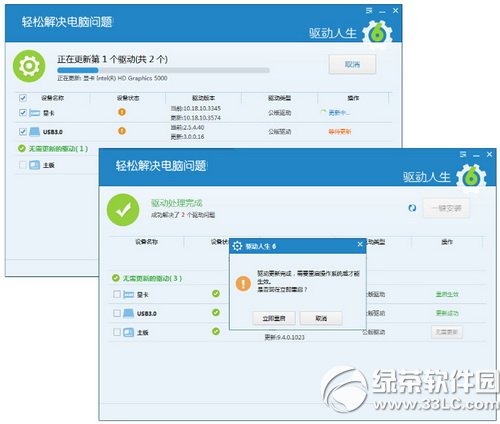This screenshot has height=424, width=500.
Task: Click the refresh icon beside 一键安装 button
Action: (x=412, y=208)
